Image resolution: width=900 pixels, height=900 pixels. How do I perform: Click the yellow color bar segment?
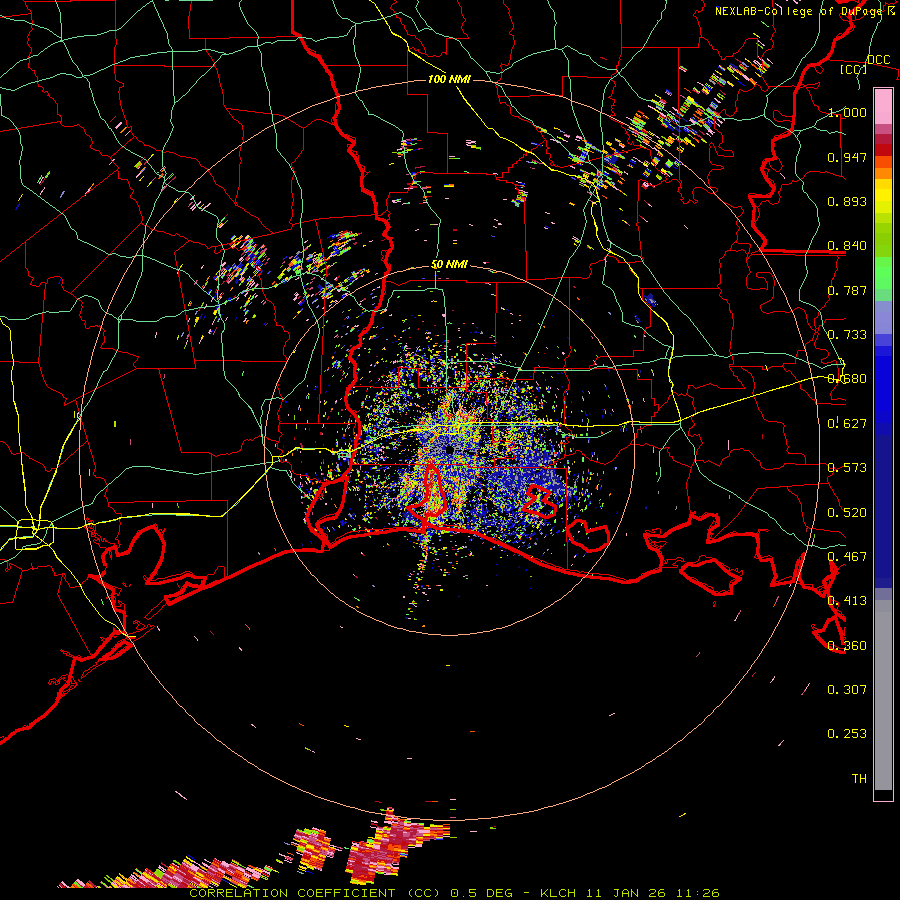pos(883,197)
